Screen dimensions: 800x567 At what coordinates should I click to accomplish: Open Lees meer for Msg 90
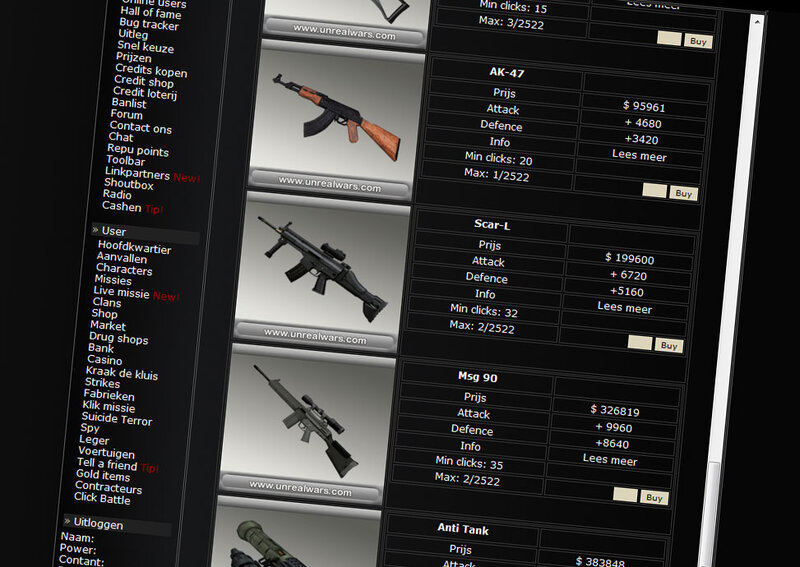click(x=610, y=460)
